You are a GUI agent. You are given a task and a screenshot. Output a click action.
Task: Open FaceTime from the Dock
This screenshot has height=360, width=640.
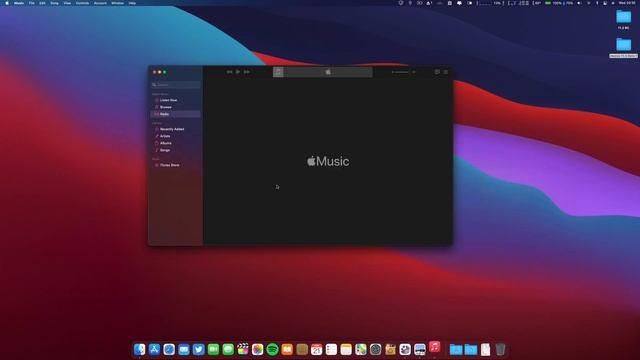pos(213,349)
